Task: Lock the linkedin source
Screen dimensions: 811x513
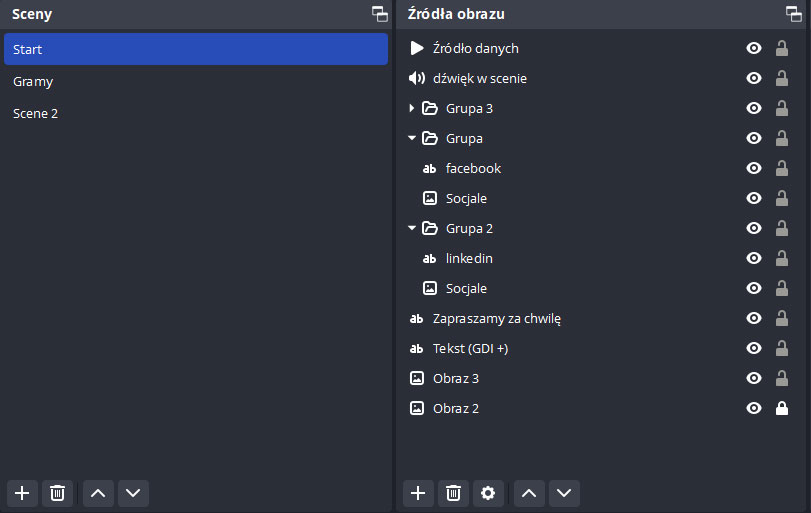Action: (782, 259)
